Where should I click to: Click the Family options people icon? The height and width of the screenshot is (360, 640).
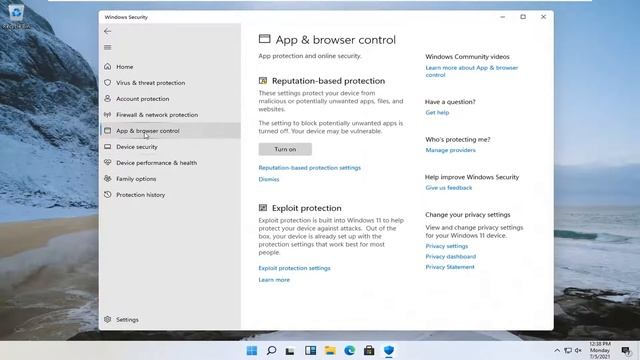click(107, 178)
